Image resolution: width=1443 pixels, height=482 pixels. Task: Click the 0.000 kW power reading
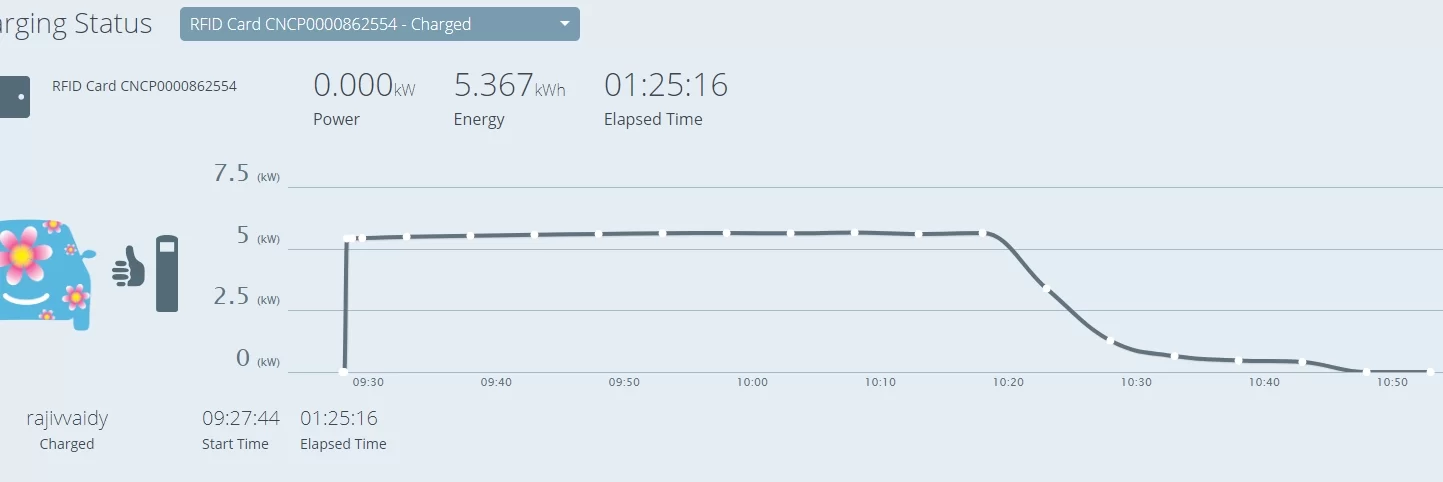[353, 86]
